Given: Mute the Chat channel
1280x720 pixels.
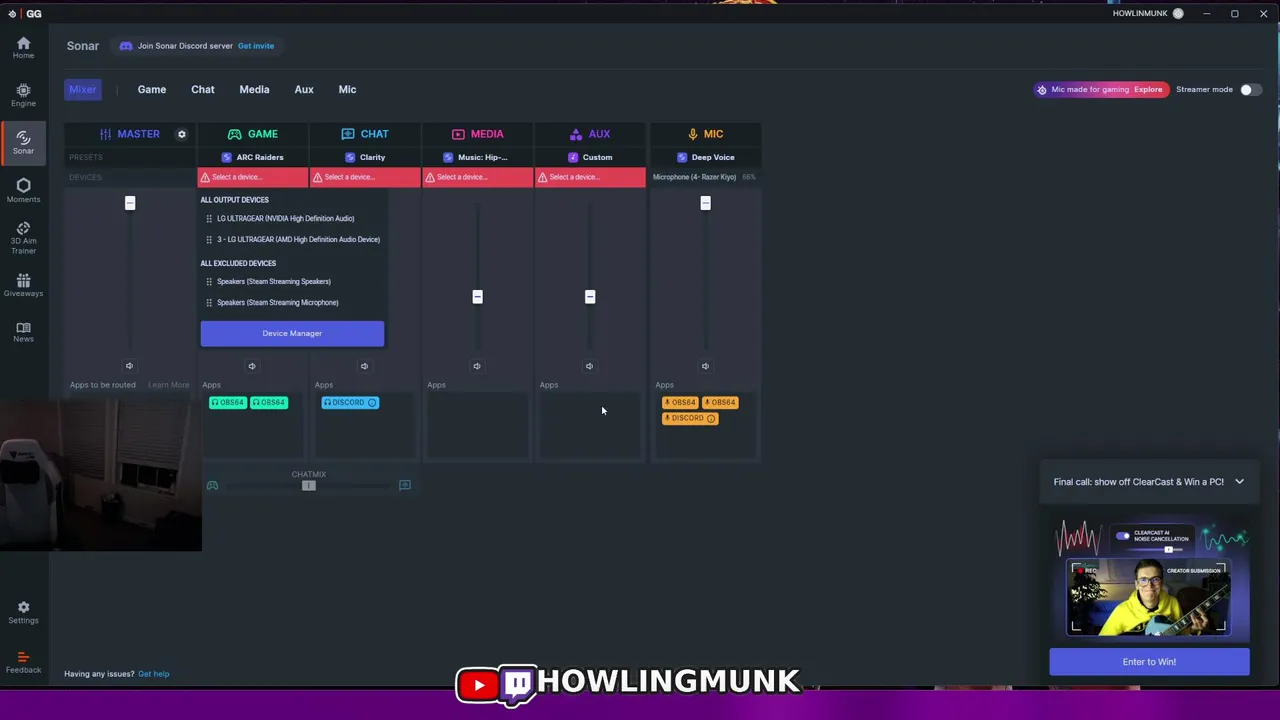Looking at the screenshot, I should 364,366.
